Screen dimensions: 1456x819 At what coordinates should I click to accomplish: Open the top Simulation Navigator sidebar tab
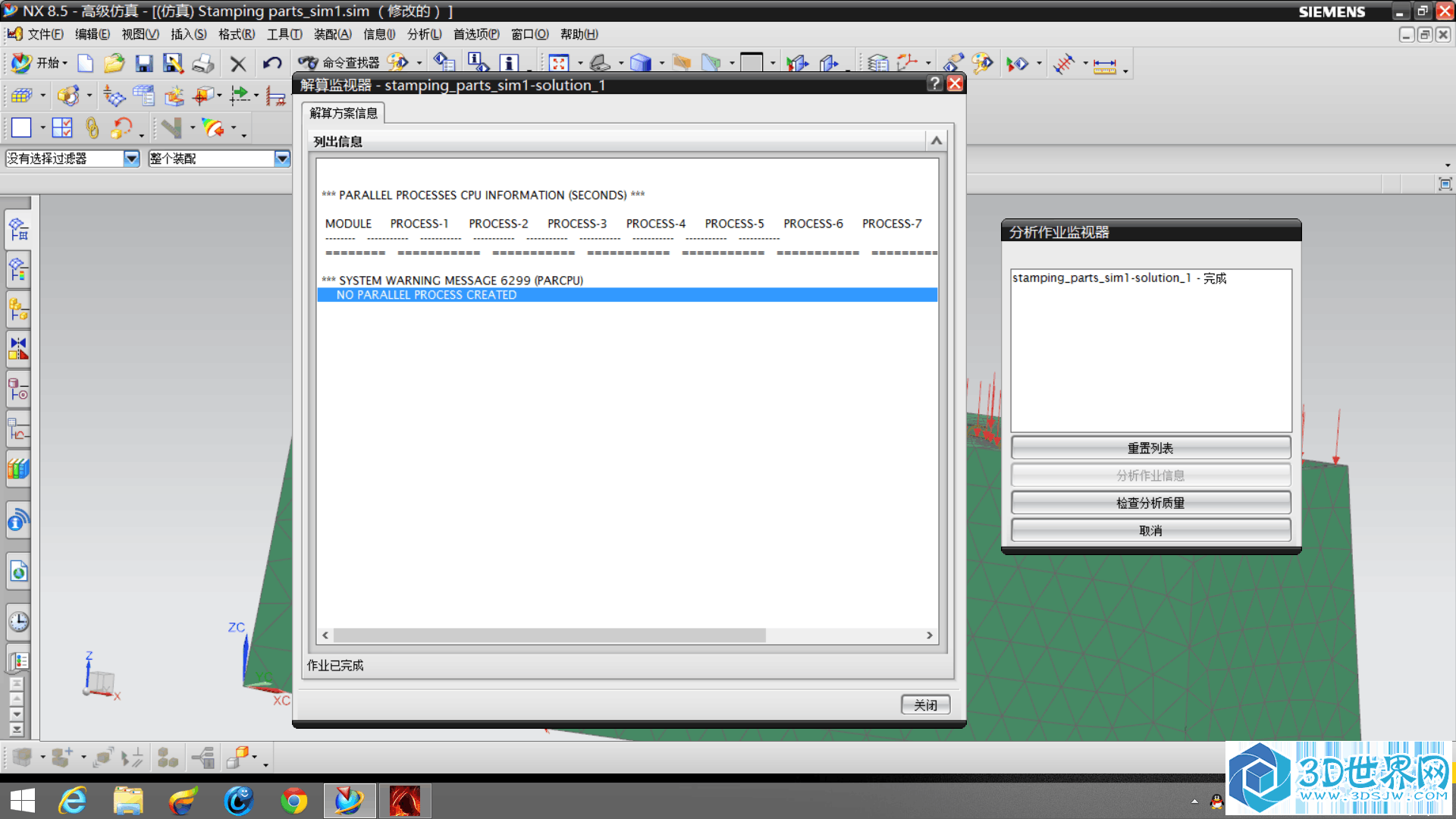pyautogui.click(x=19, y=229)
